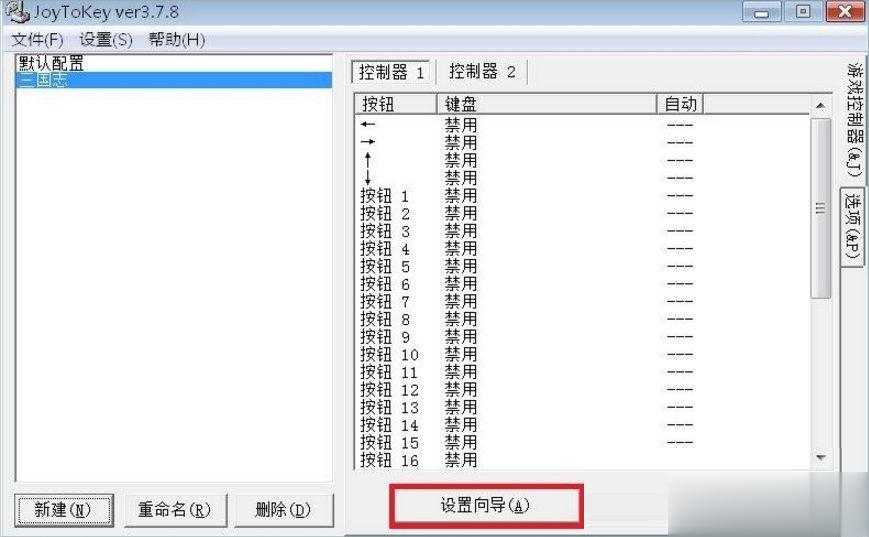Switch to the 控制器 2 tab
The height and width of the screenshot is (537, 869).
pos(482,72)
